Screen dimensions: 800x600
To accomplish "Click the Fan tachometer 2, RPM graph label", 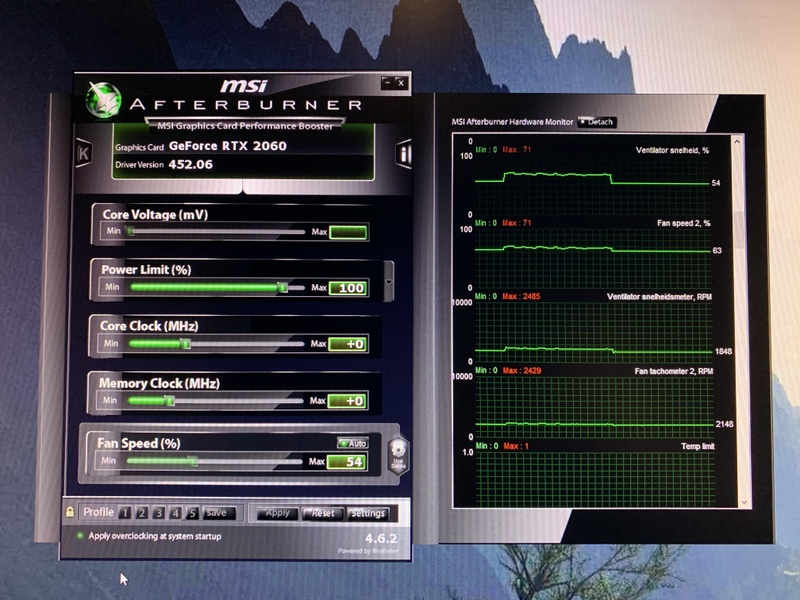I will point(673,371).
